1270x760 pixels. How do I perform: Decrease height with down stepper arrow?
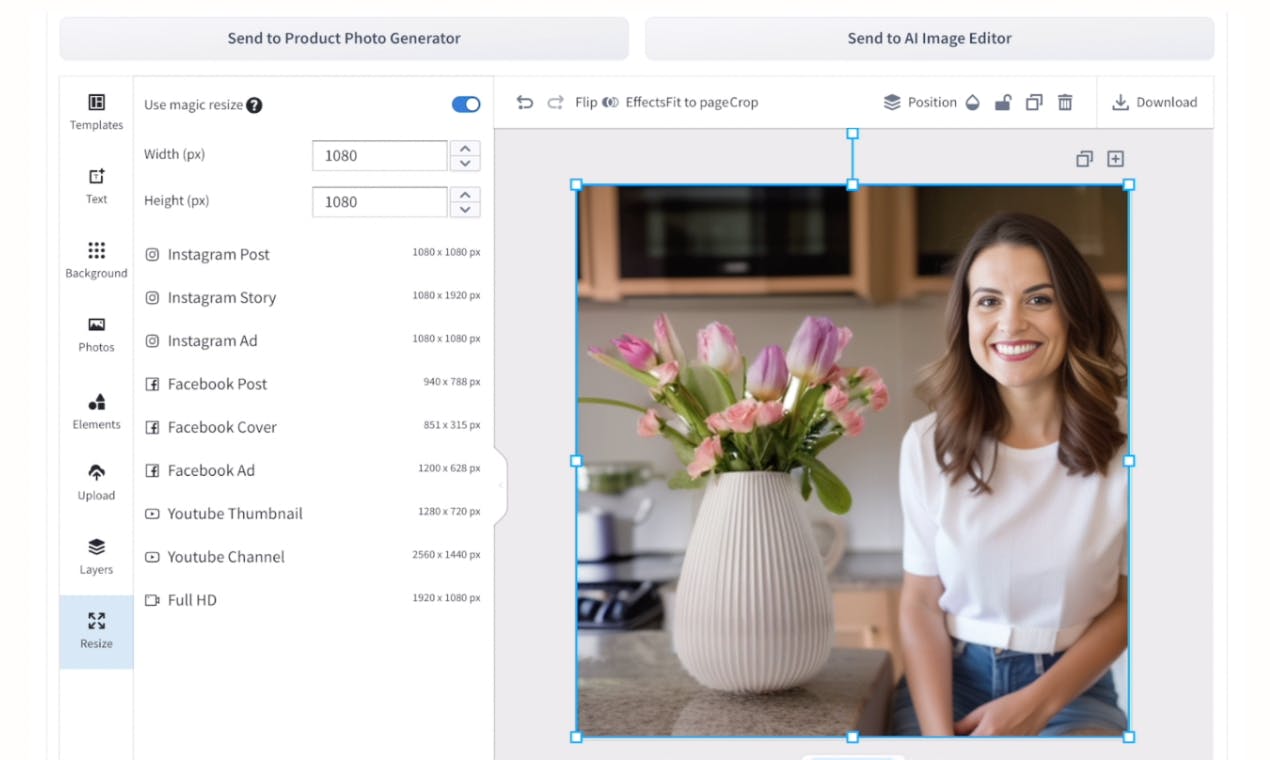[x=465, y=209]
